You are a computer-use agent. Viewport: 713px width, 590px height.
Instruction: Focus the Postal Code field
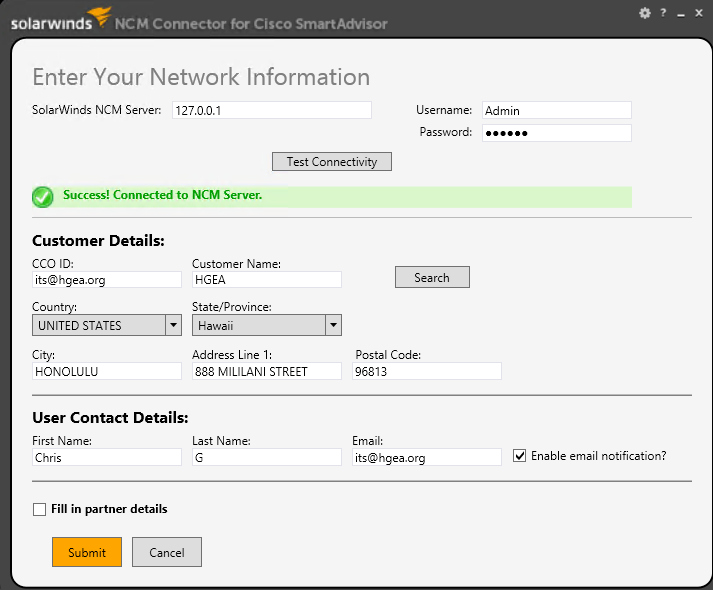tap(427, 371)
